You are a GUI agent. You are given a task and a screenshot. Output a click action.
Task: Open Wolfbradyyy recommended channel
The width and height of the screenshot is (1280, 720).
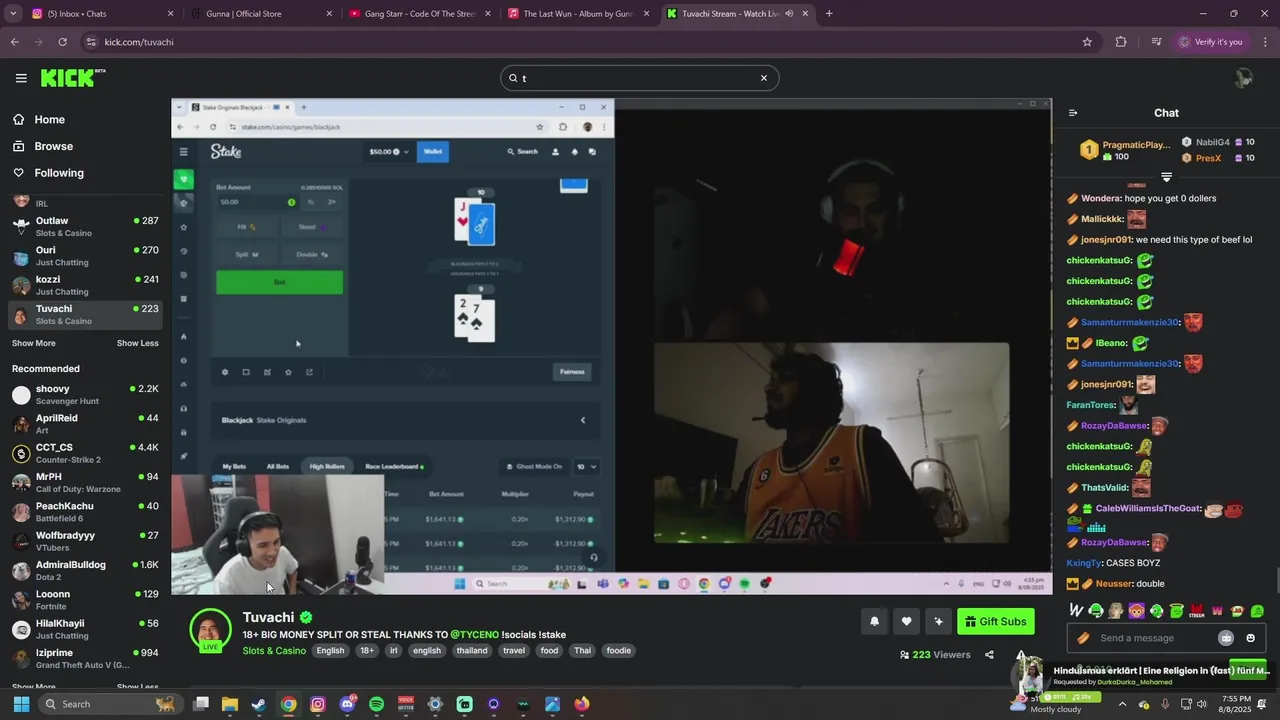point(85,541)
